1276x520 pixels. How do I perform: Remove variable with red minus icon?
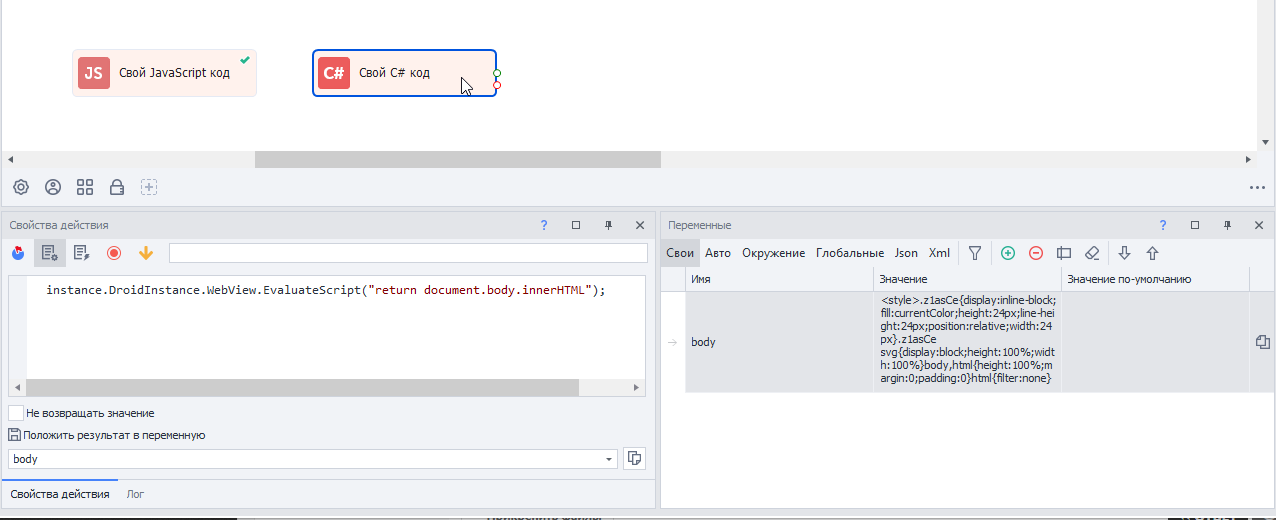click(1036, 253)
